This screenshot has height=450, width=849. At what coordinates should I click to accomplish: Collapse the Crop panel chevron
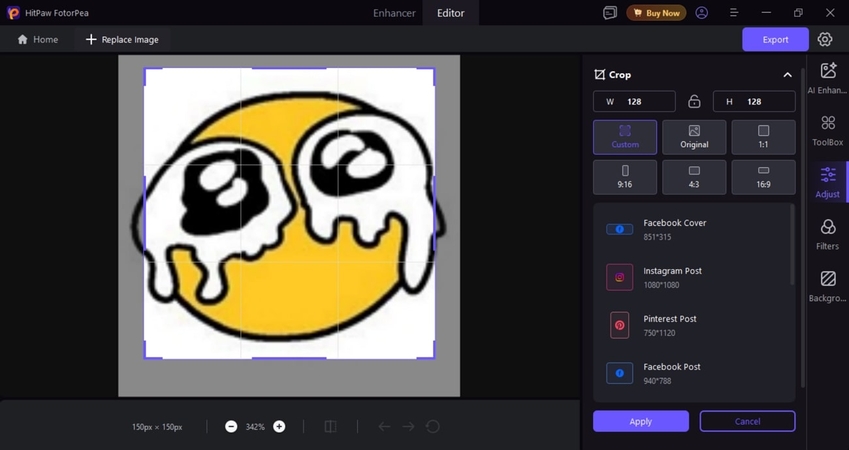pyautogui.click(x=787, y=75)
